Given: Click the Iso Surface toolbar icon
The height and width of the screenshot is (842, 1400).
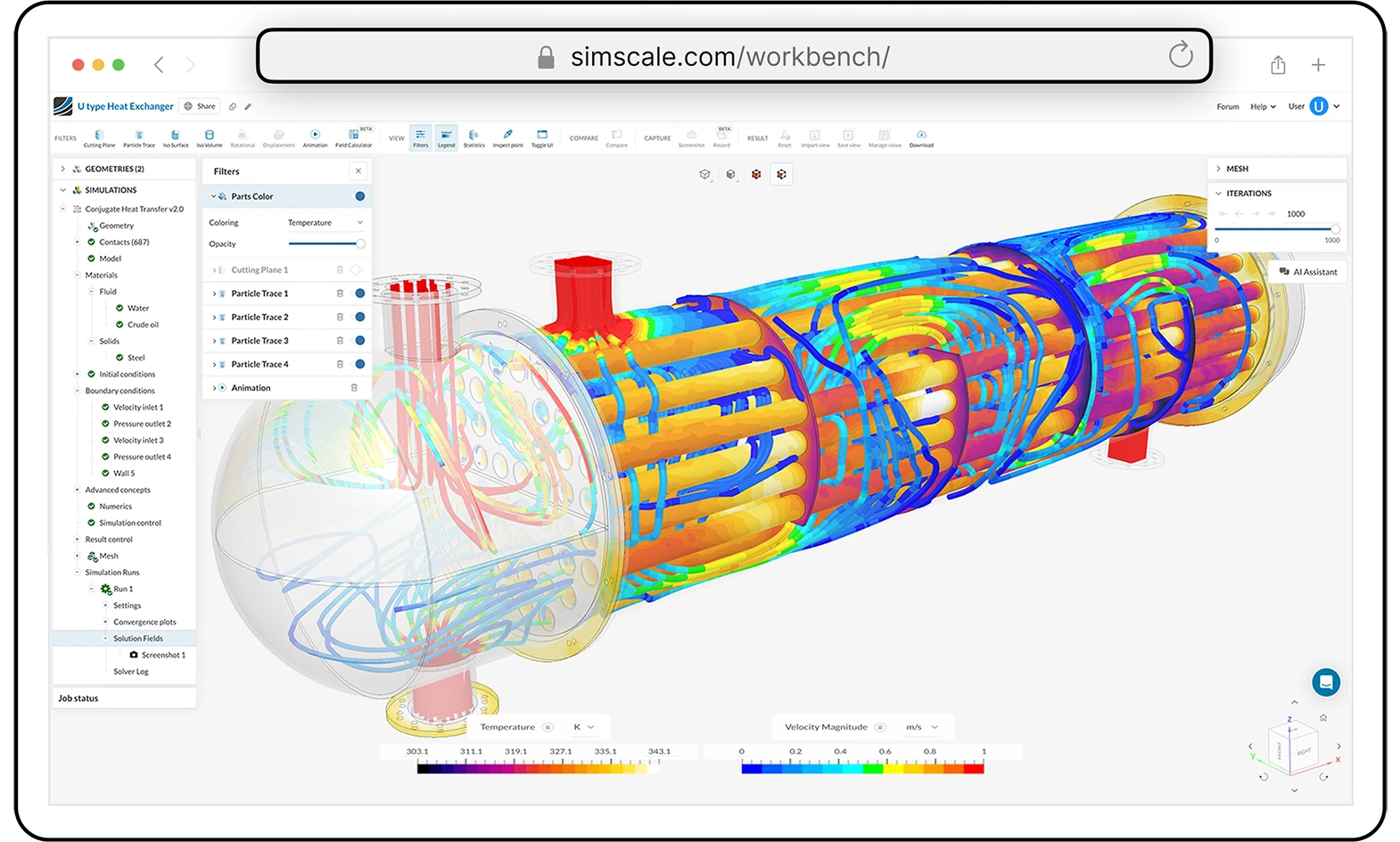Looking at the screenshot, I should [x=176, y=137].
